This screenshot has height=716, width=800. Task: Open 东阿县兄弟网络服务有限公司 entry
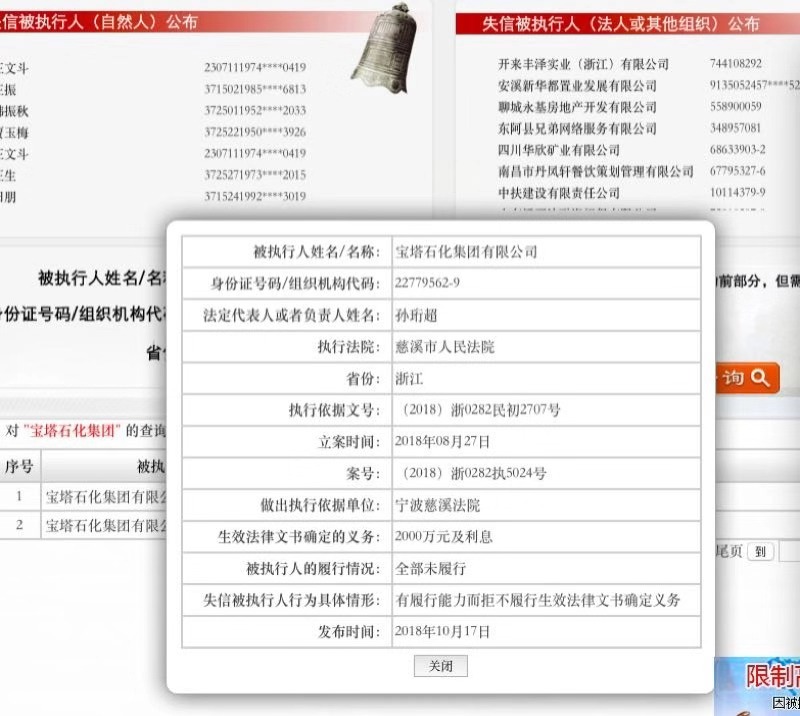tap(577, 129)
